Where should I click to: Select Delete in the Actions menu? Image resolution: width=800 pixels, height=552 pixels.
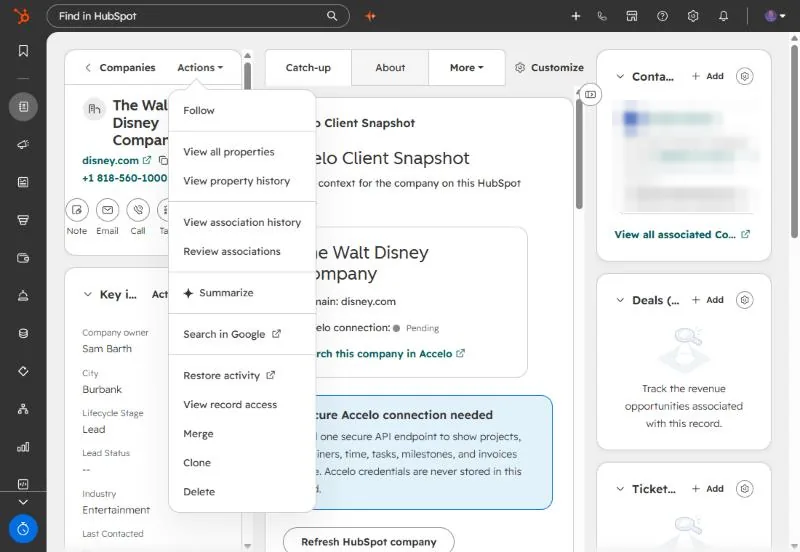coord(242,492)
